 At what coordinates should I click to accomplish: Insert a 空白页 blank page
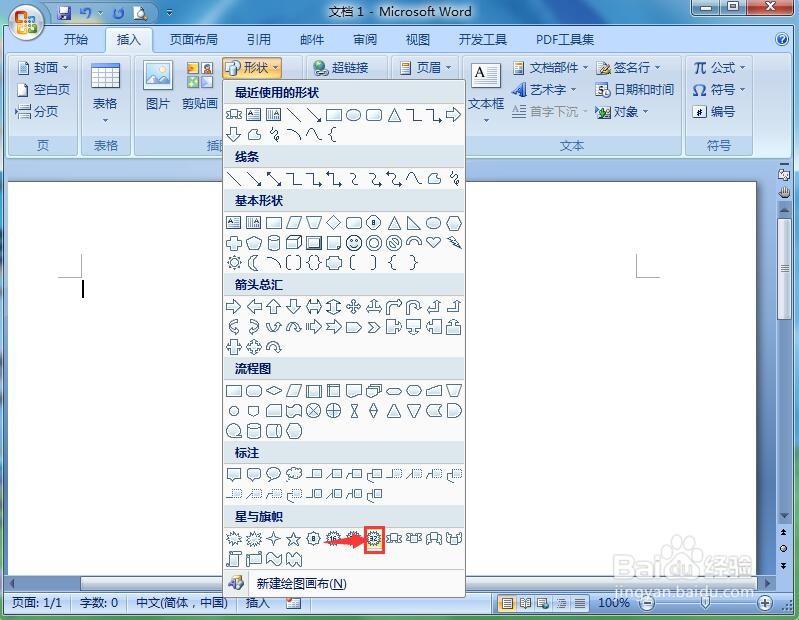click(43, 90)
